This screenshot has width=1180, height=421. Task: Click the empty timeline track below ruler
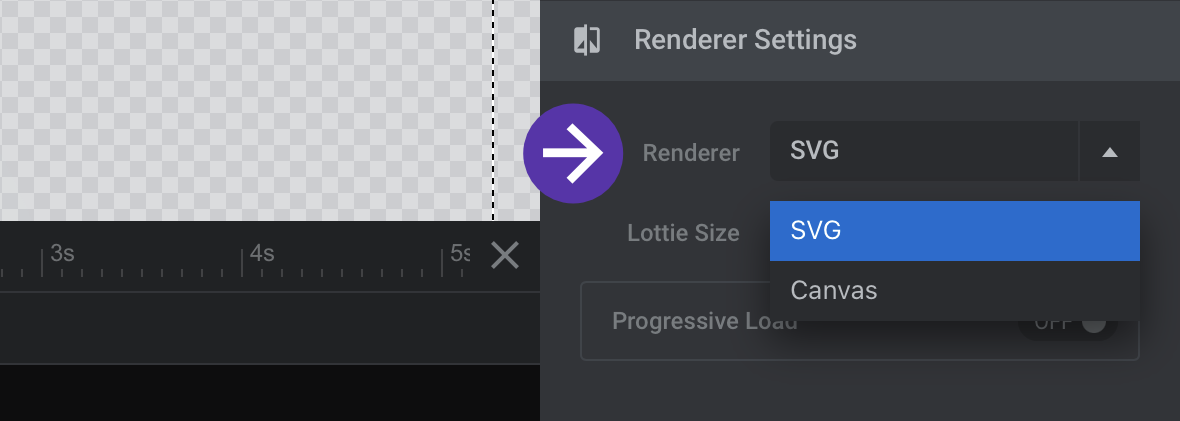pos(269,328)
